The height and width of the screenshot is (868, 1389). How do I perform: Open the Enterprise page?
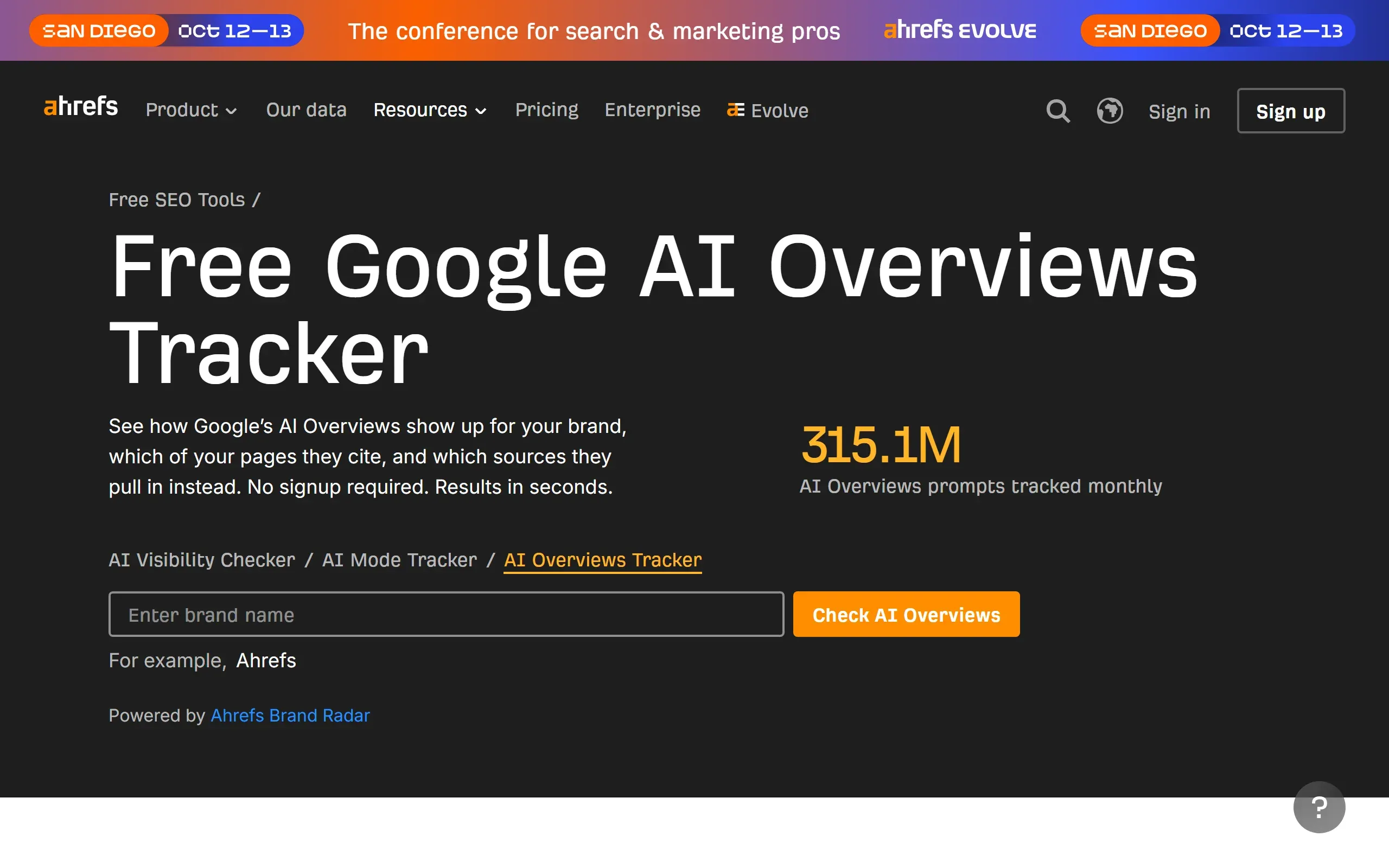click(653, 110)
